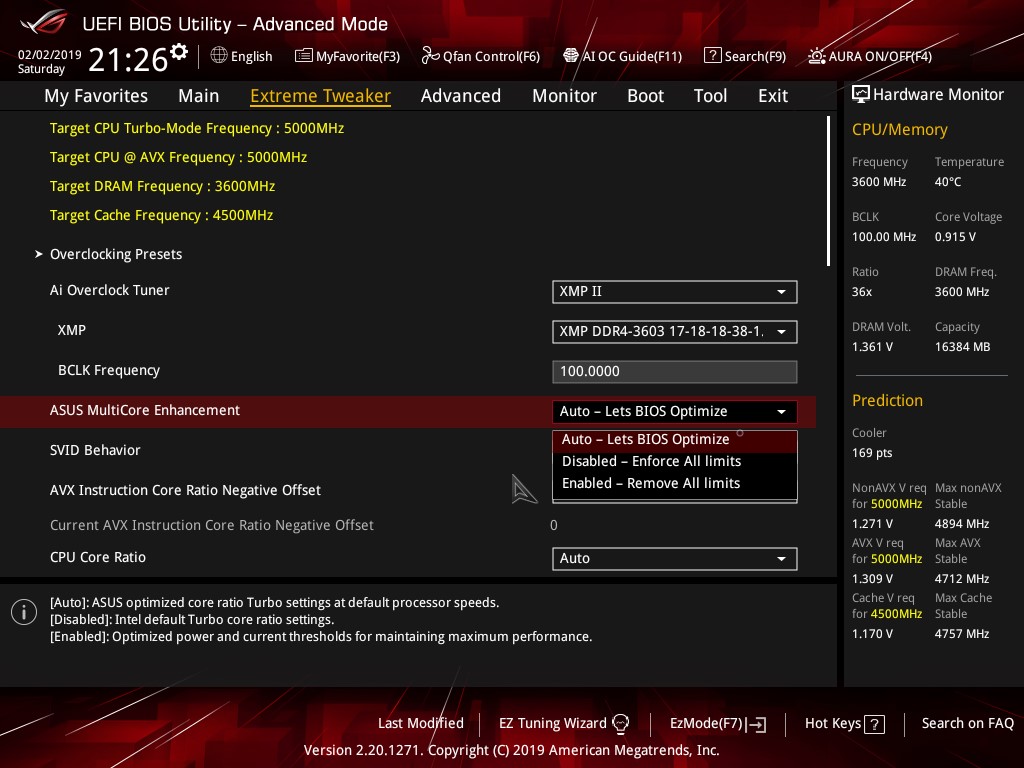Viewport: 1024px width, 768px height.
Task: Expand Overclocking Presets submenu
Action: (x=116, y=254)
